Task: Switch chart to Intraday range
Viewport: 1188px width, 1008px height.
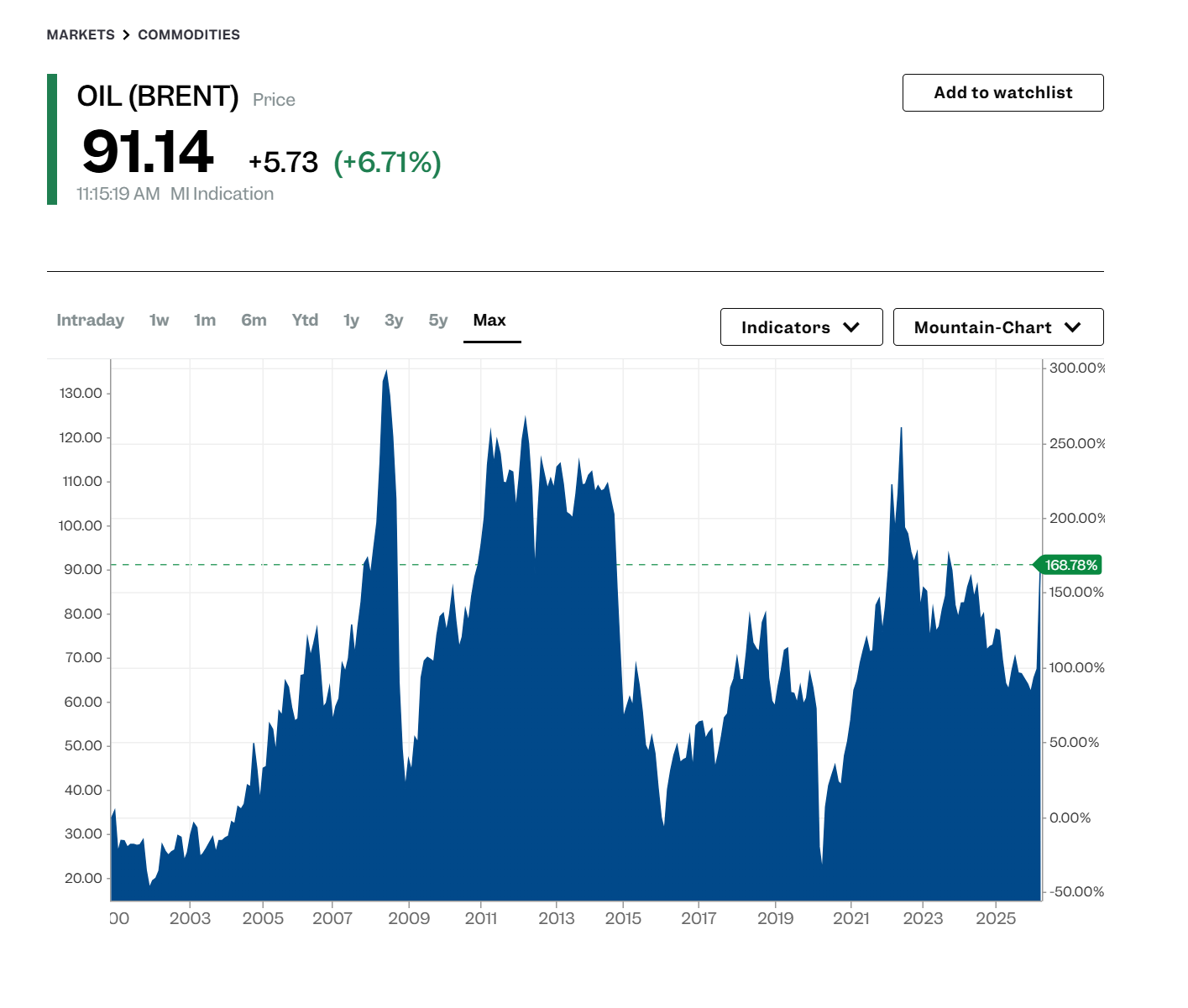Action: click(x=90, y=320)
